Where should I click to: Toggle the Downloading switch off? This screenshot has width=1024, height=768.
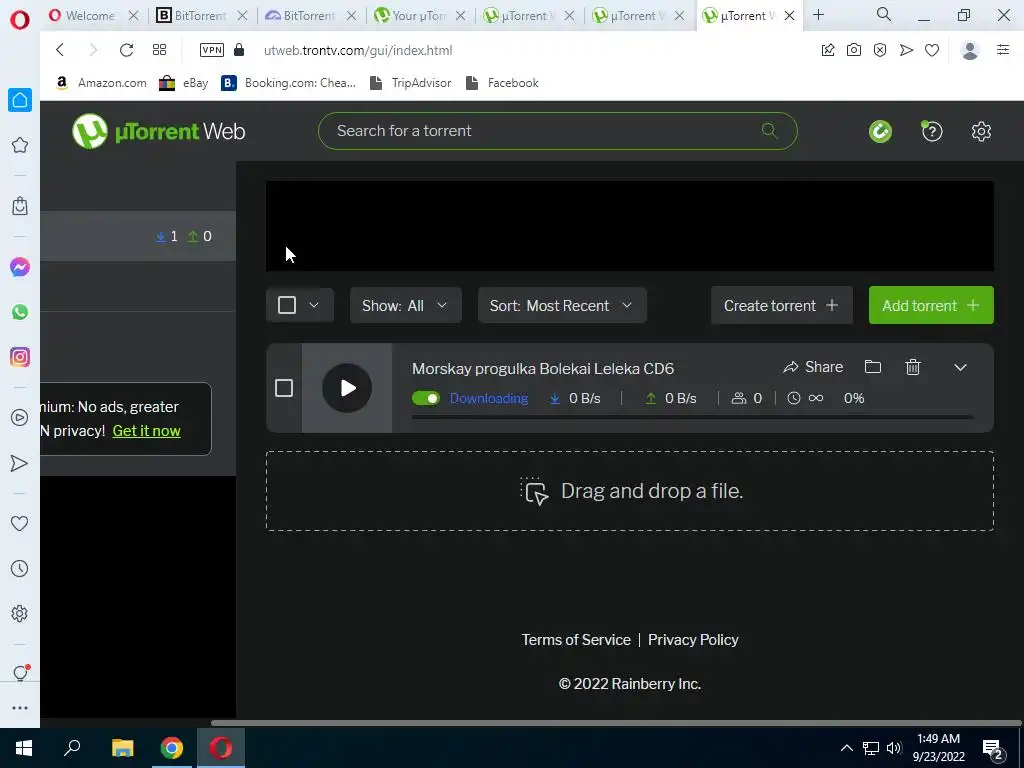coord(426,398)
